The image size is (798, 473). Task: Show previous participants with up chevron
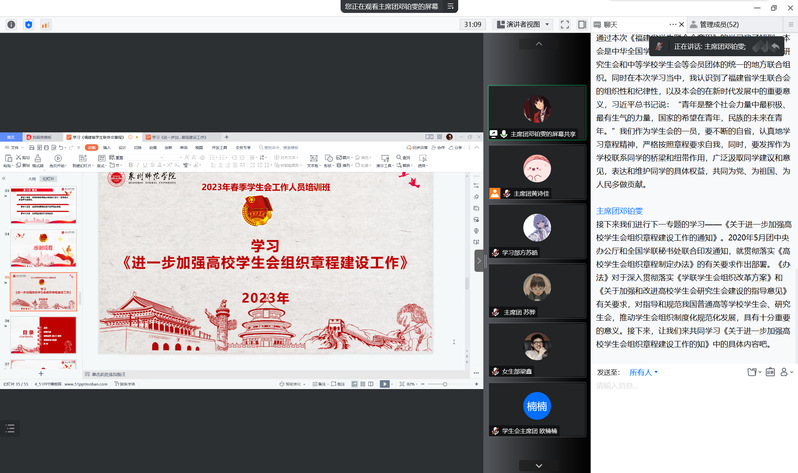tap(538, 44)
